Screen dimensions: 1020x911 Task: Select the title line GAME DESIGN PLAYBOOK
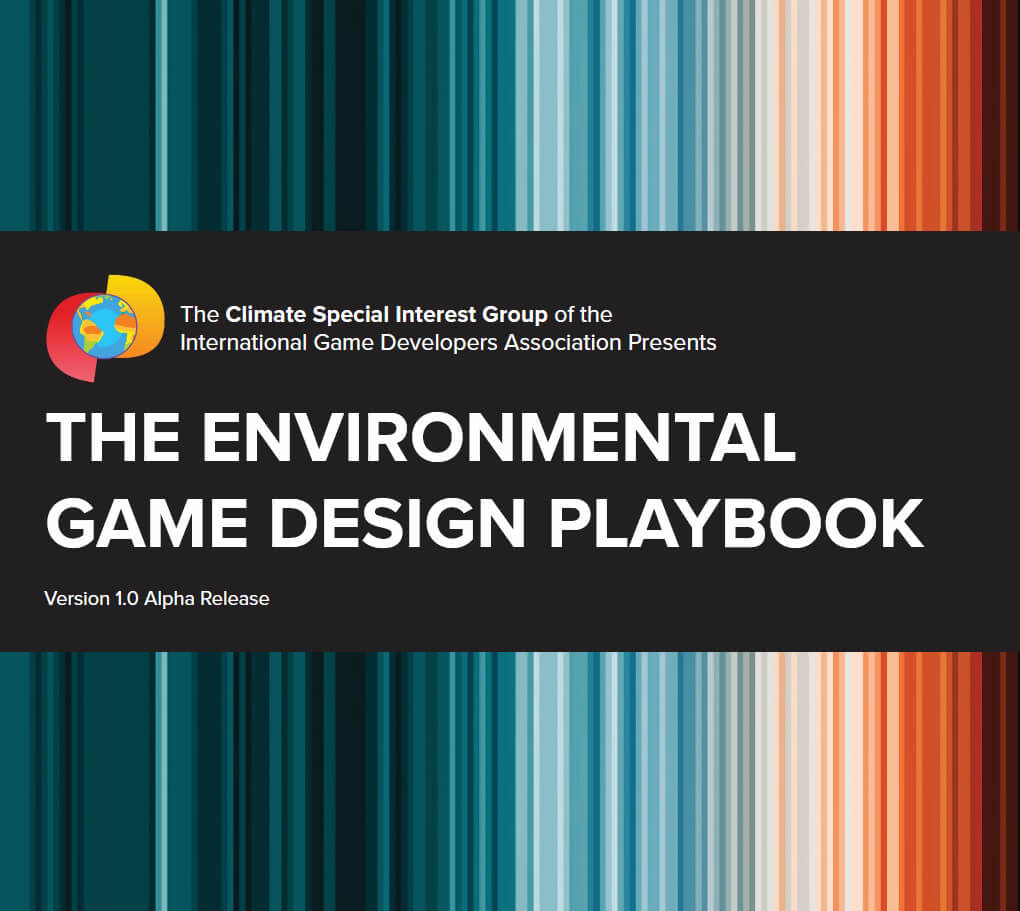pyautogui.click(x=483, y=521)
